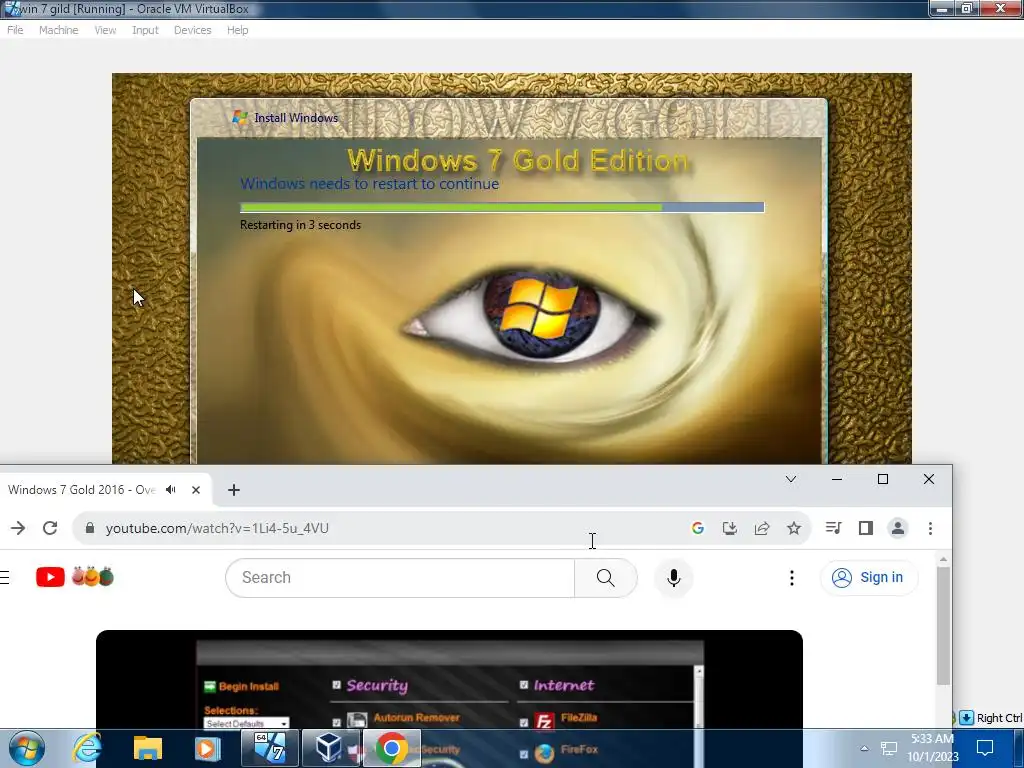Reload the YouTube page
This screenshot has height=768, width=1024.
coord(50,528)
